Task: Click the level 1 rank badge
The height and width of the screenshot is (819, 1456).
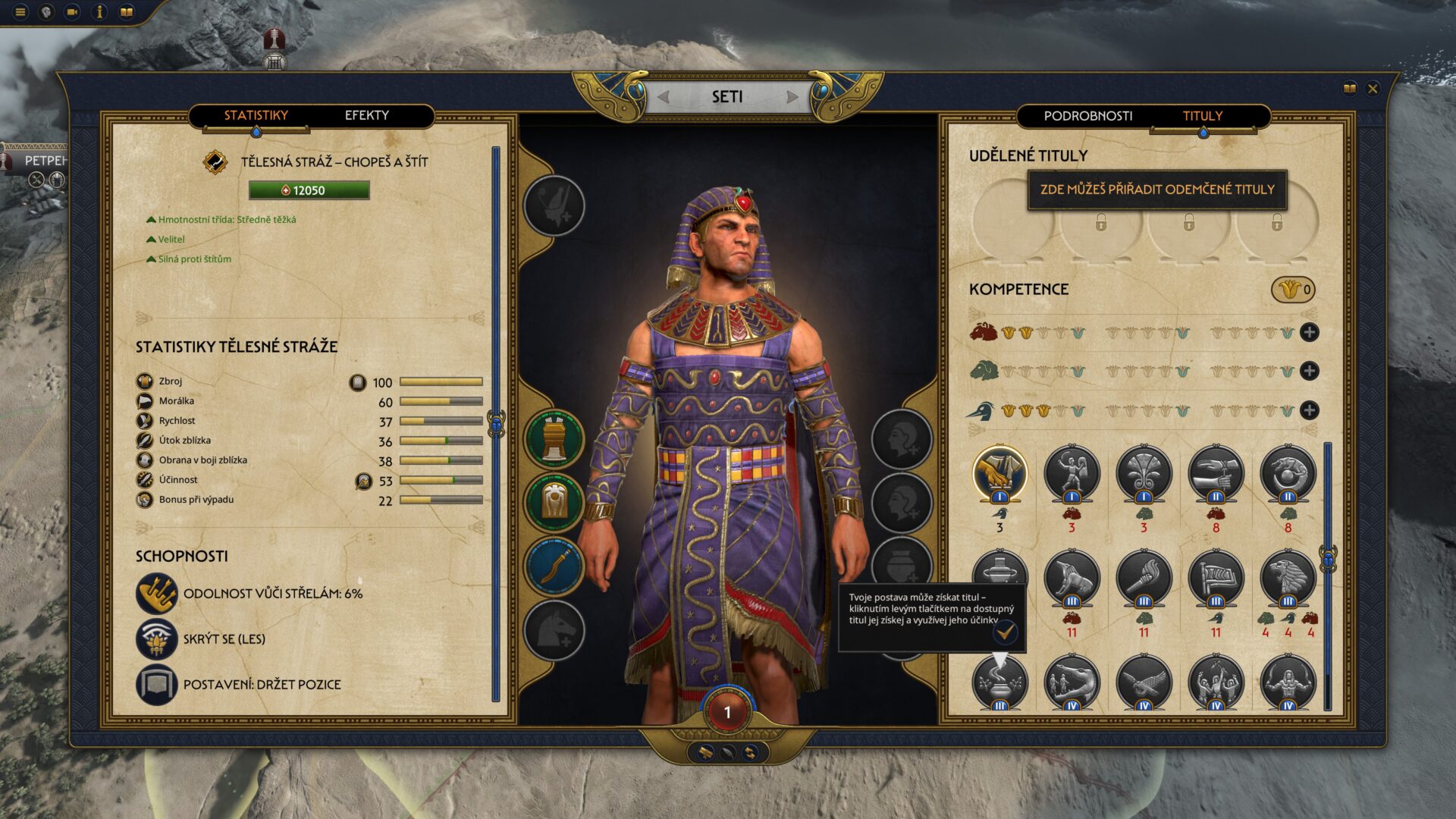Action: pyautogui.click(x=727, y=712)
